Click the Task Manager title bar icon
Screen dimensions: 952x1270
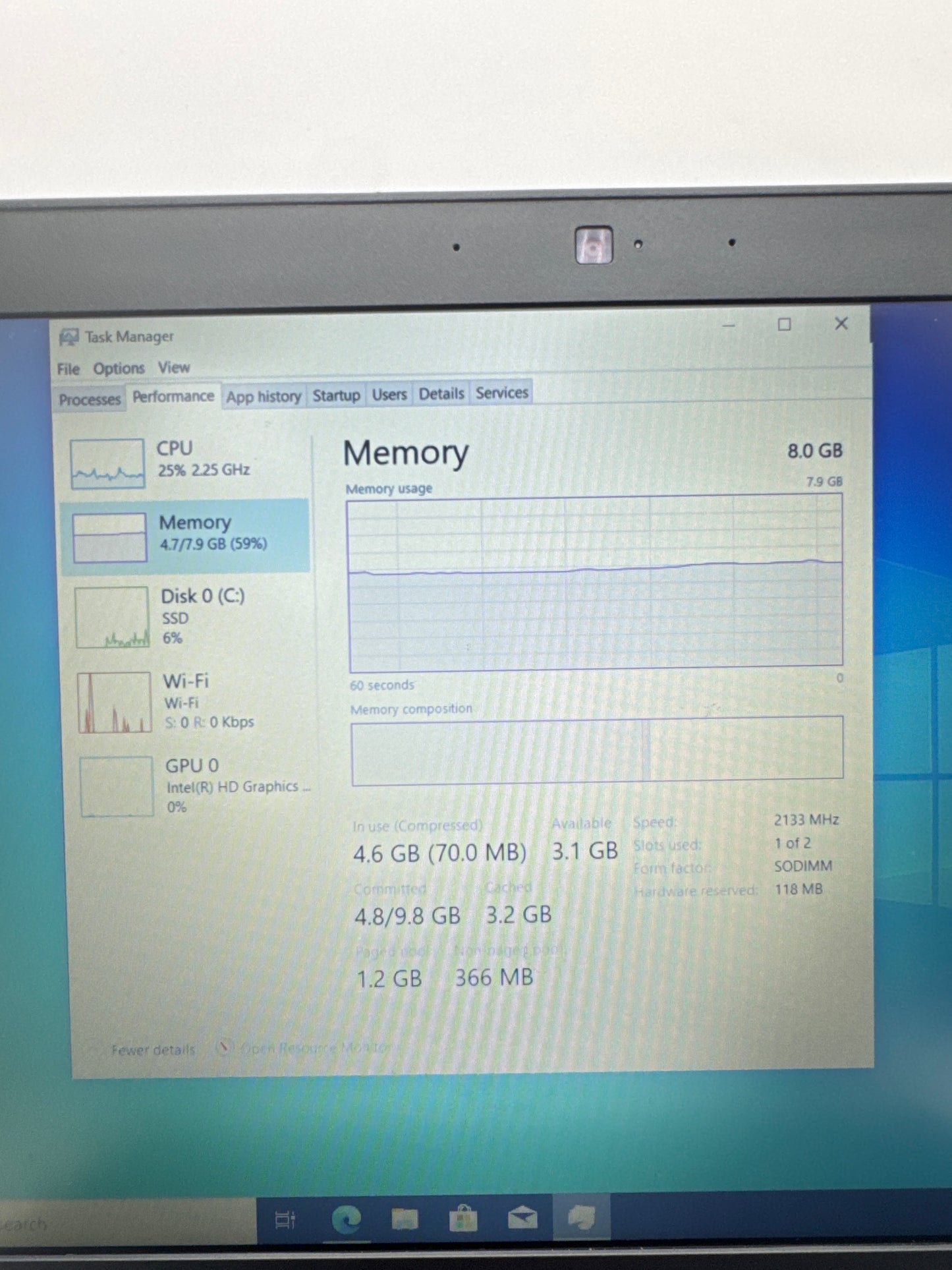pyautogui.click(x=68, y=337)
